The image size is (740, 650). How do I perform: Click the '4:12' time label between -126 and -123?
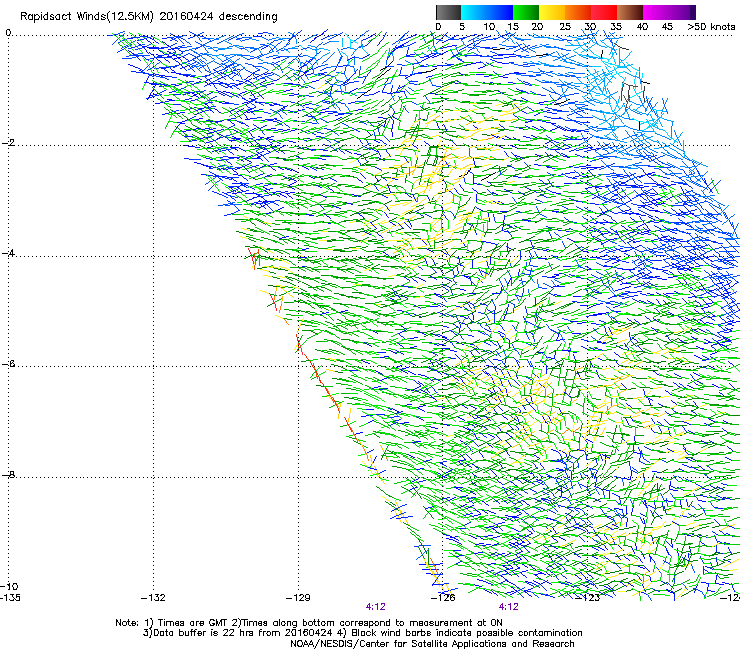[508, 607]
